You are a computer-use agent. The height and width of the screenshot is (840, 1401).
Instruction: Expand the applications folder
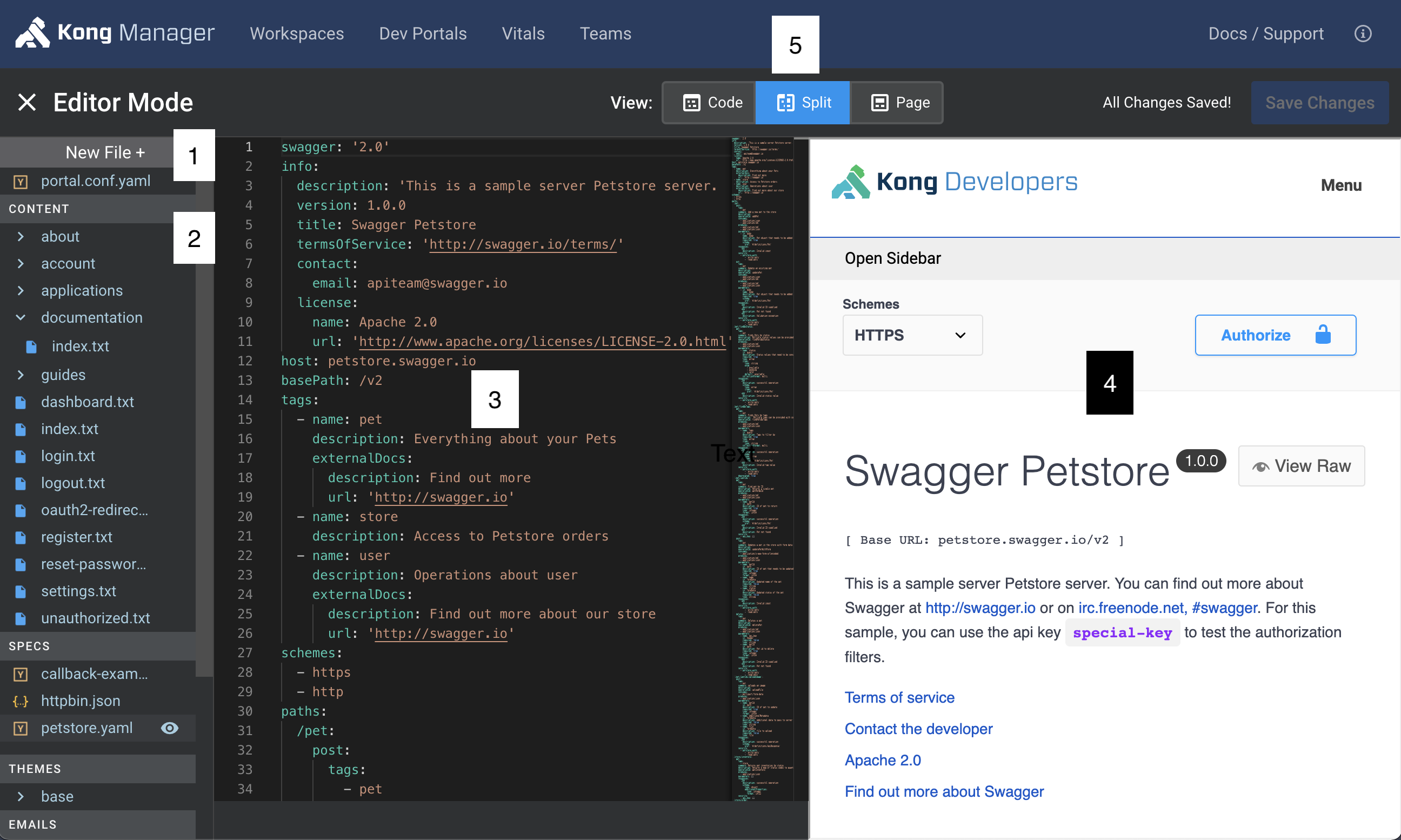point(21,290)
